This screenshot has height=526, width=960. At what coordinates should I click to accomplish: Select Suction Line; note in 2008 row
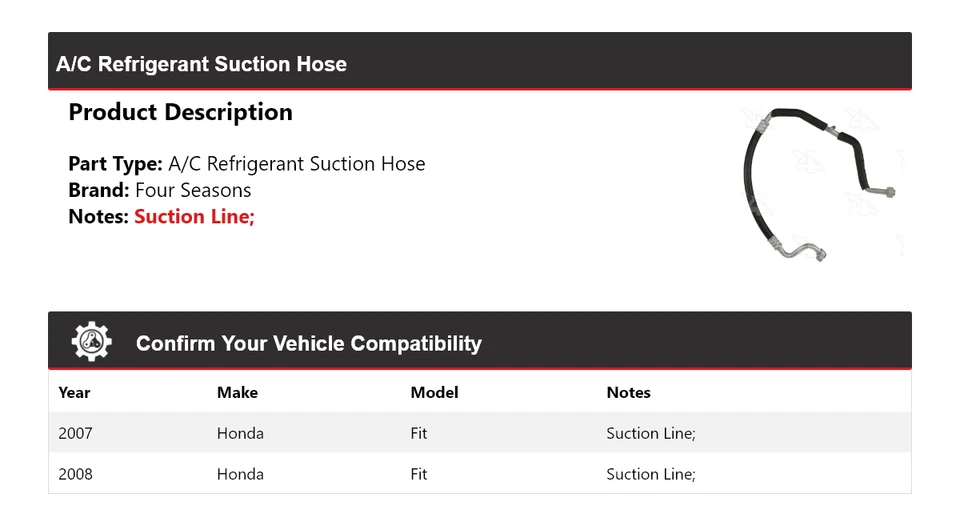[x=650, y=474]
